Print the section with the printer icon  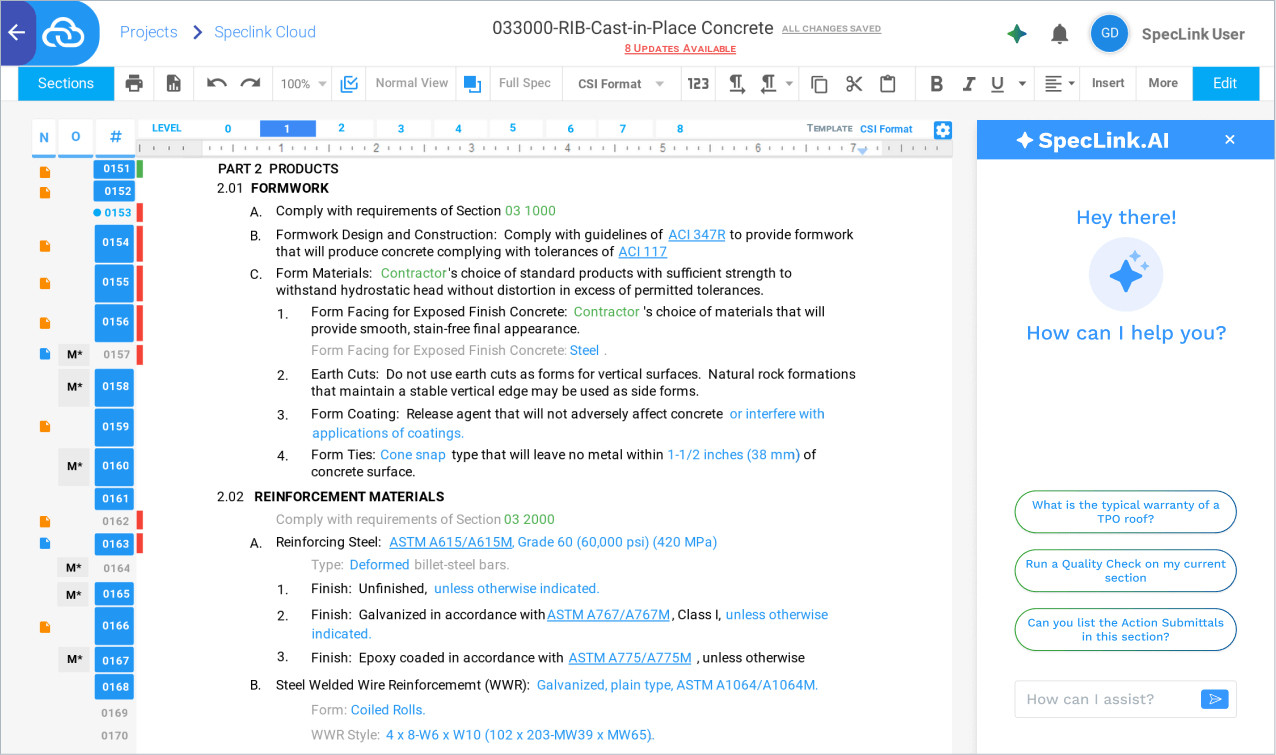coord(134,84)
